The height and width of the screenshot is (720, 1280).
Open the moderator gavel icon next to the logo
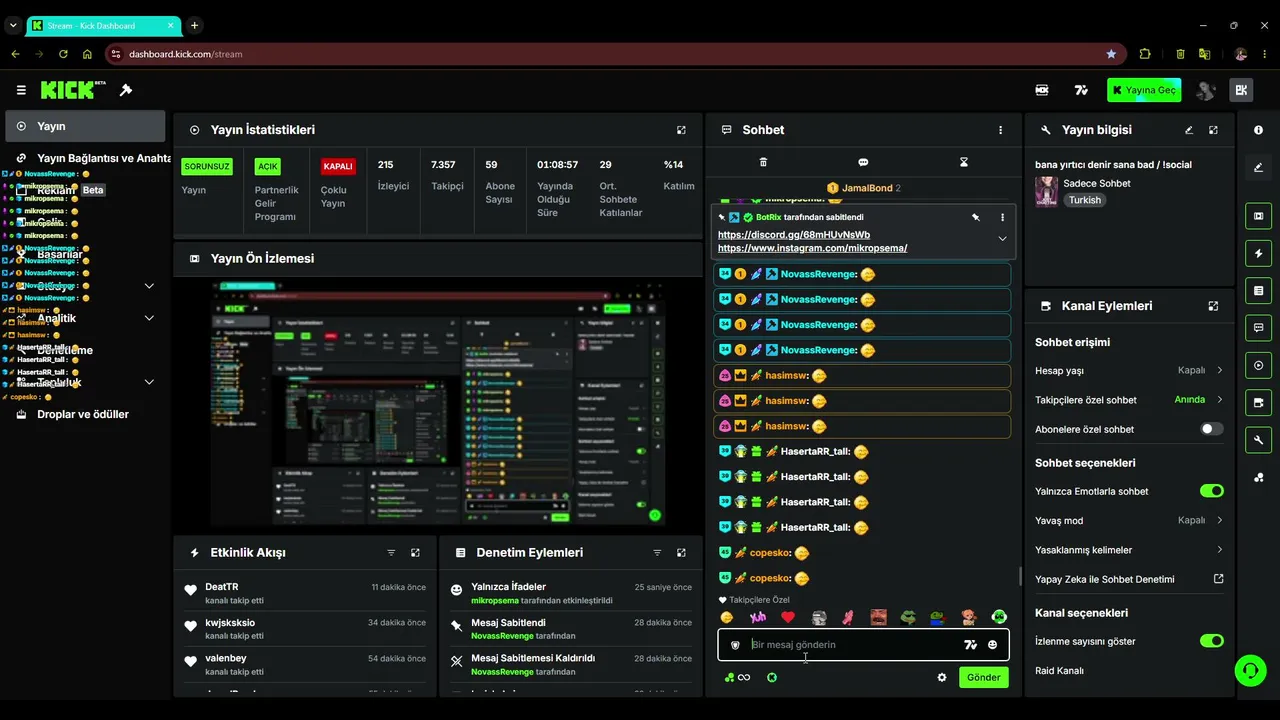pos(126,90)
